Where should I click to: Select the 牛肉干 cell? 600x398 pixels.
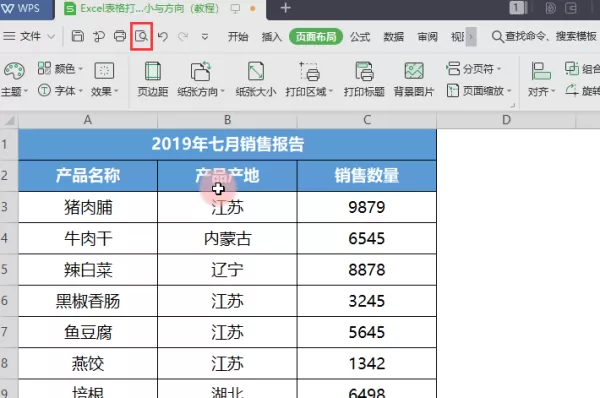(88, 238)
